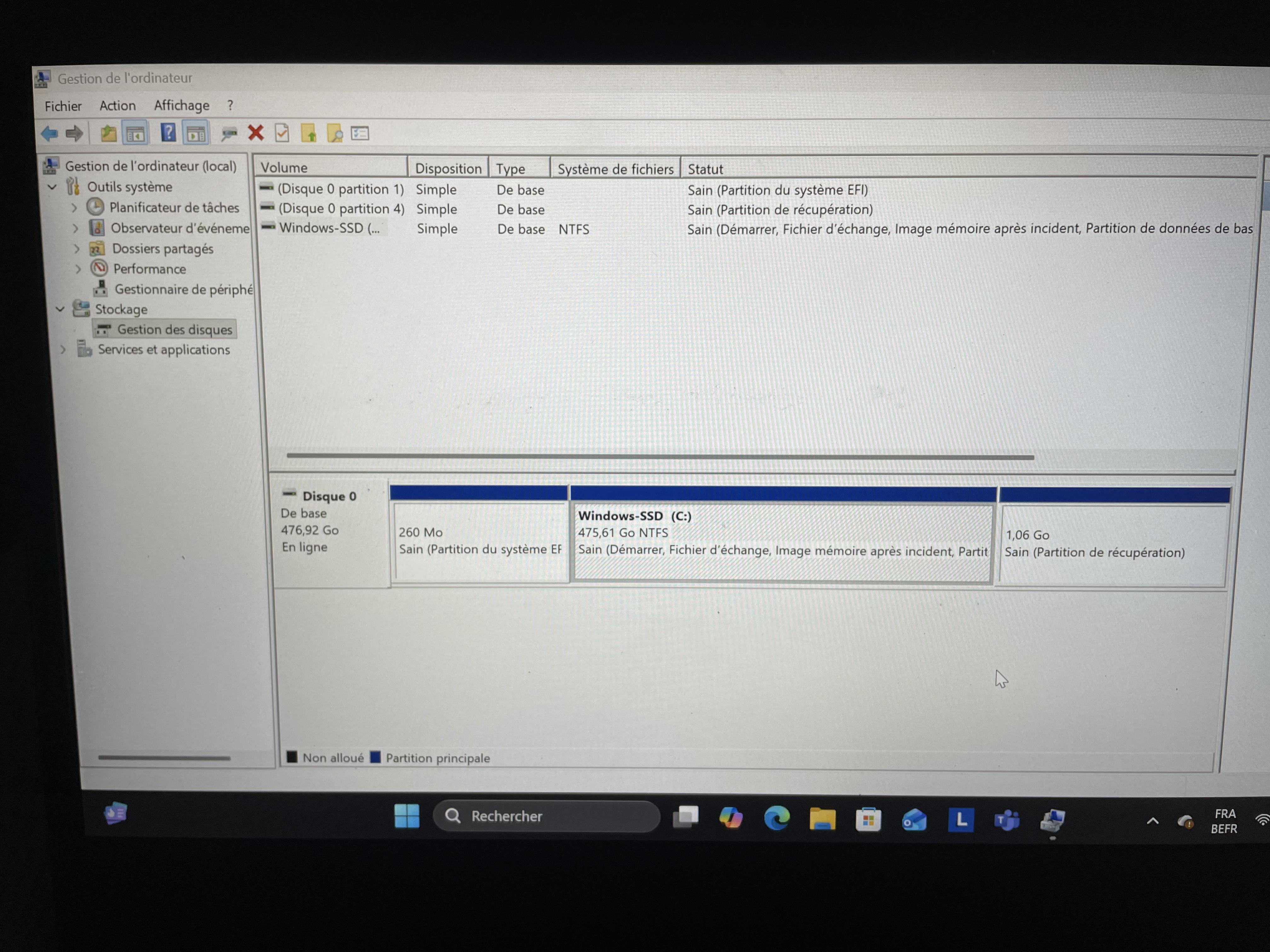Screen dimensions: 1270x952
Task: Click the Properties checkmark page icon
Action: (282, 134)
